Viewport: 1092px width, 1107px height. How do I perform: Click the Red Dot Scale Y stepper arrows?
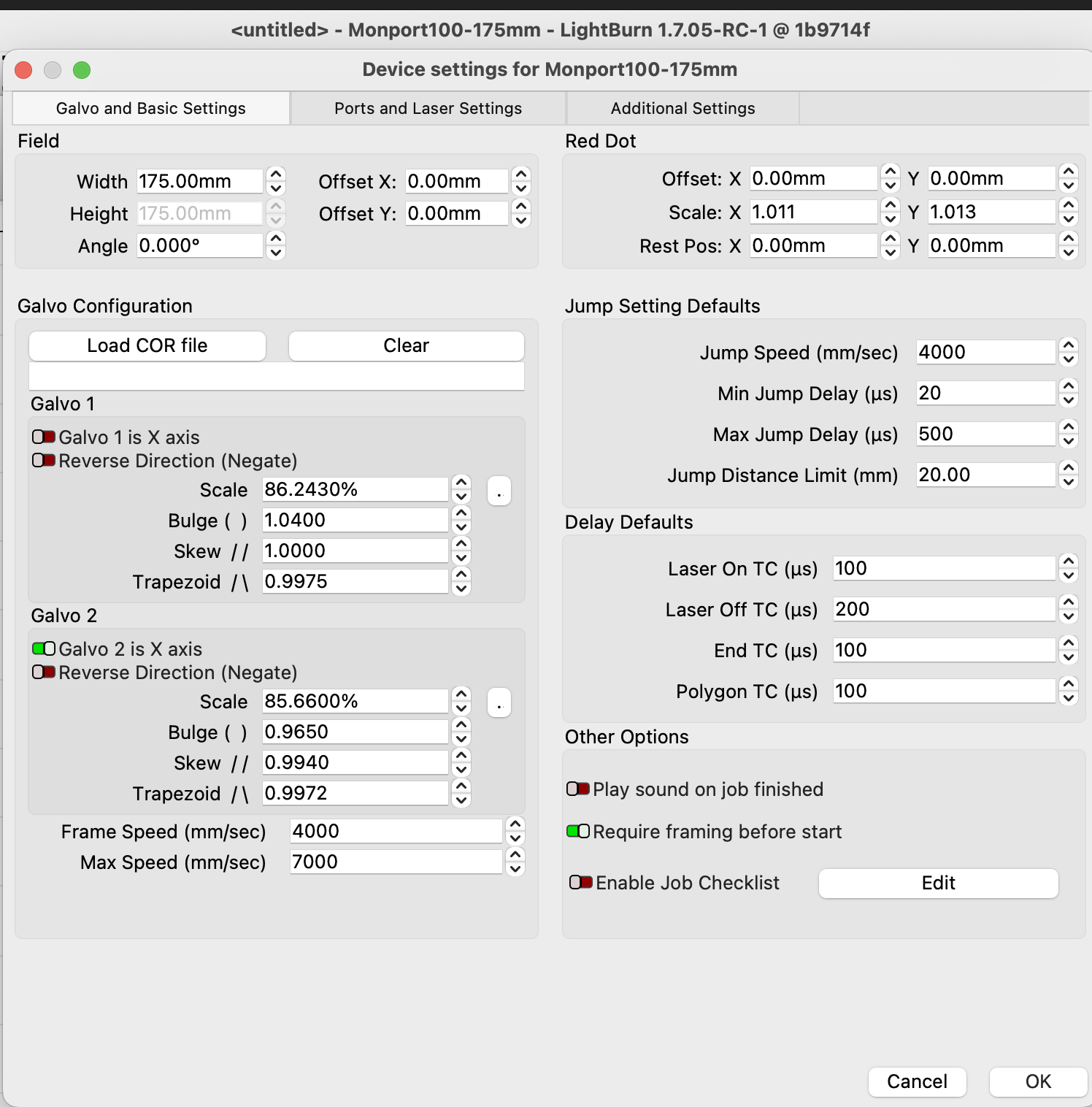point(1069,212)
